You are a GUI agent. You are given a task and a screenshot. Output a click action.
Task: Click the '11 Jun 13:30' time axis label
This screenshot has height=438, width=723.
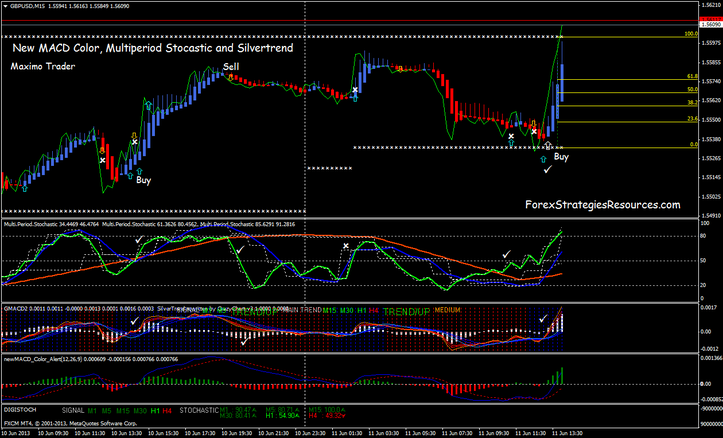pyautogui.click(x=567, y=433)
